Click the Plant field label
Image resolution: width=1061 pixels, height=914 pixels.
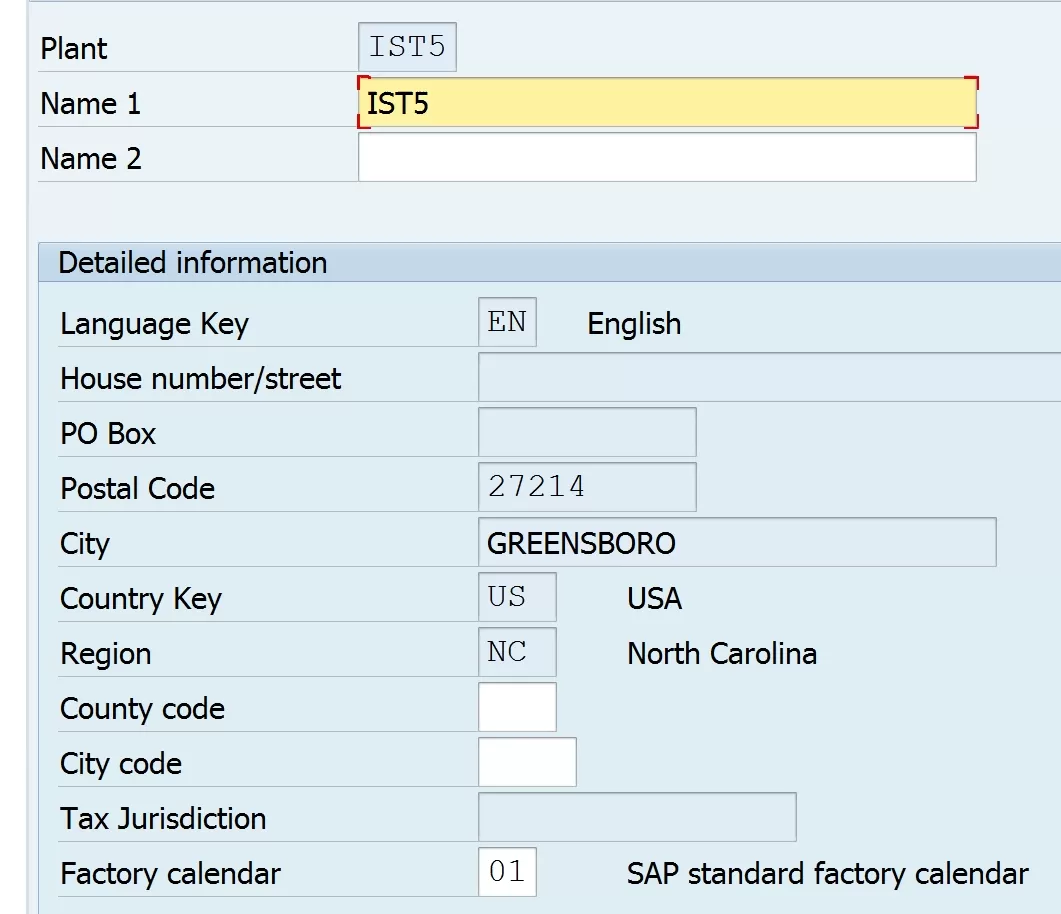(x=74, y=49)
